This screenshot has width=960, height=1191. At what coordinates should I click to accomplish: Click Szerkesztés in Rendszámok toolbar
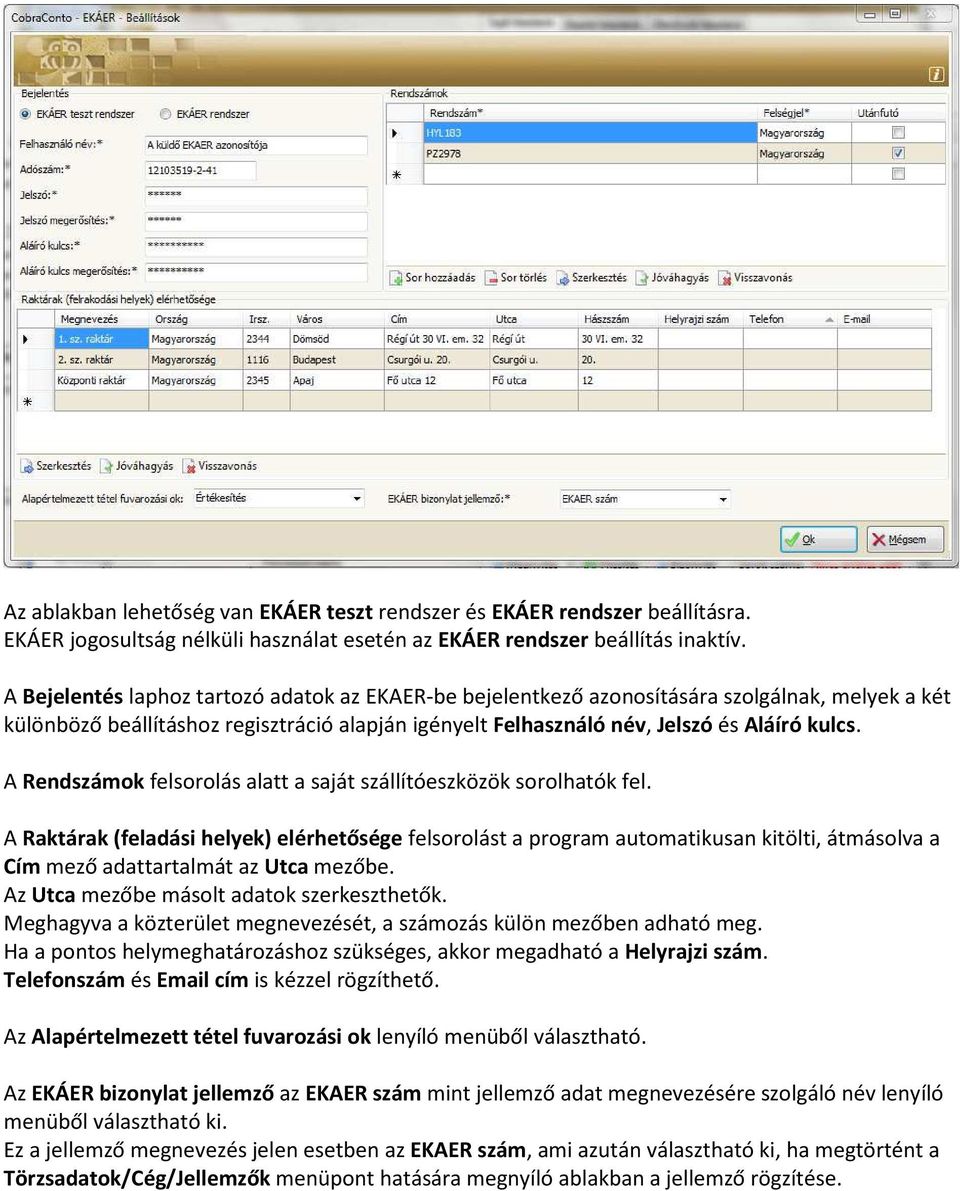592,278
